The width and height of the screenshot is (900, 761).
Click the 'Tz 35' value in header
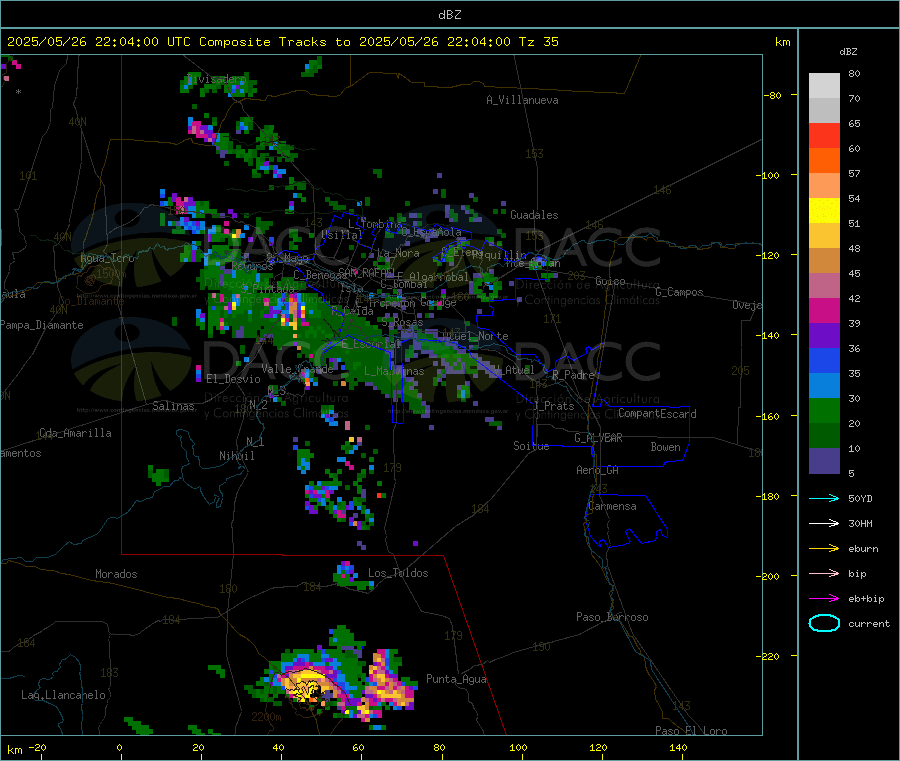click(x=538, y=42)
